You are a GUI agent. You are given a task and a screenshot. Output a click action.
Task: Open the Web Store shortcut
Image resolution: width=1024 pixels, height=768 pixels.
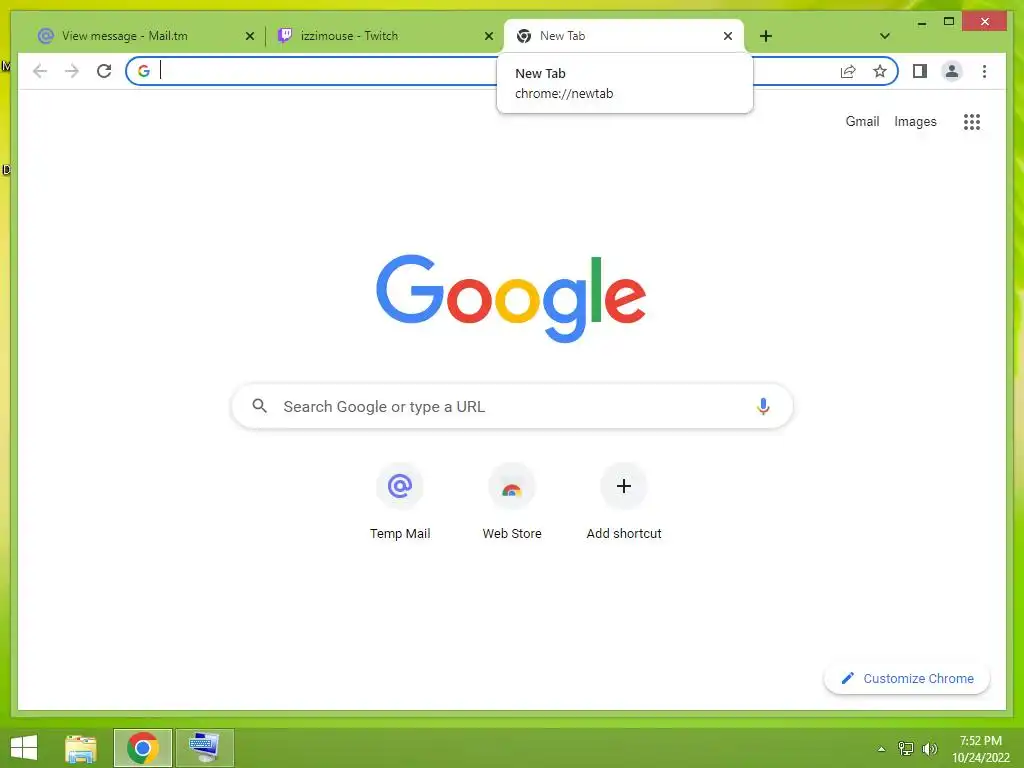click(512, 502)
